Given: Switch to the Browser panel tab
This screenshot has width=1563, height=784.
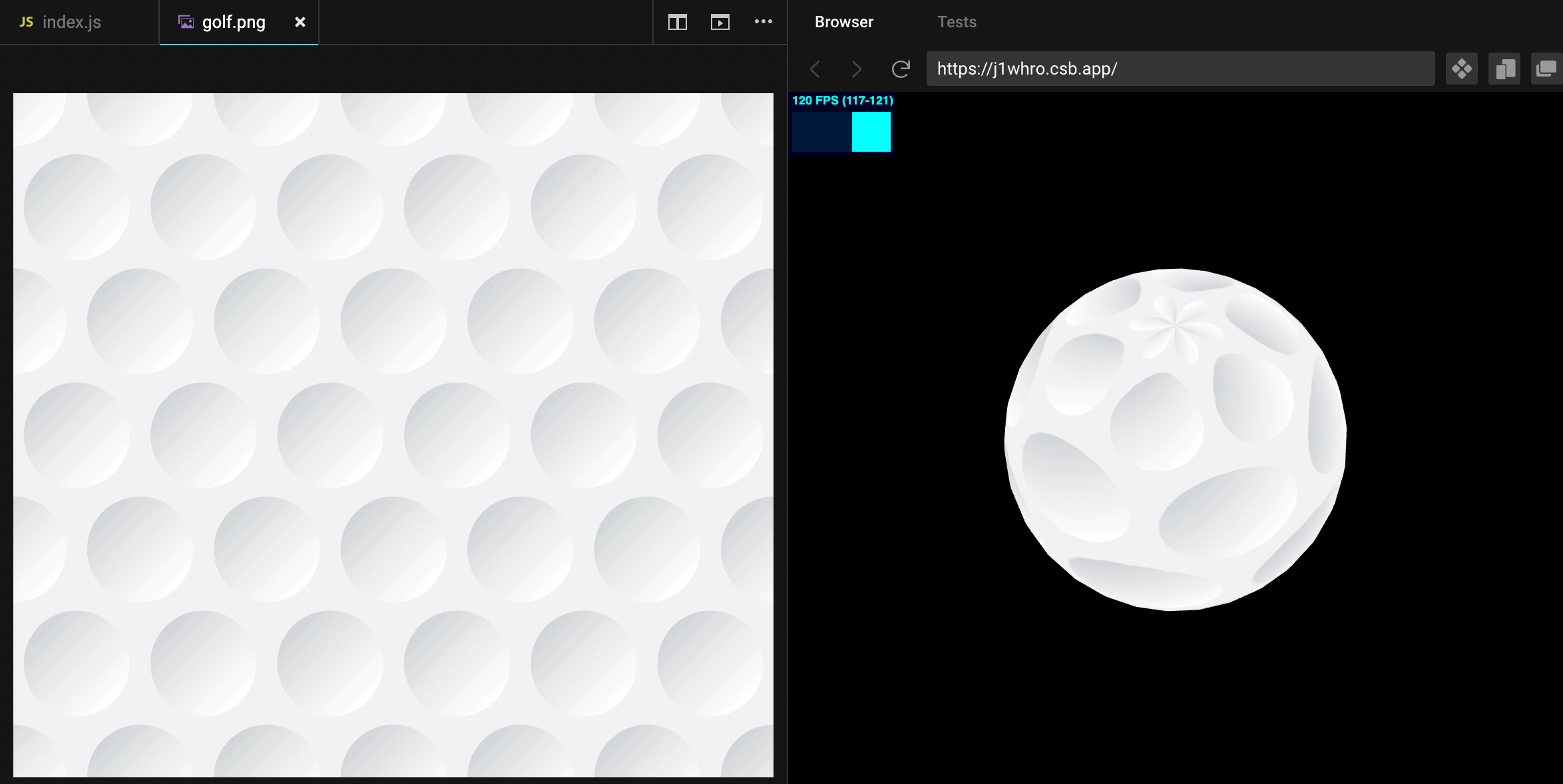Looking at the screenshot, I should coord(843,22).
